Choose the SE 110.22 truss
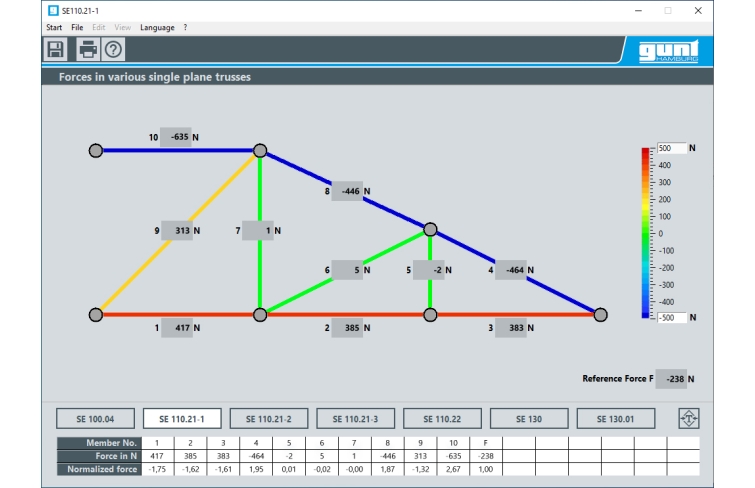Screen dimensions: 755x488 click(x=442, y=418)
